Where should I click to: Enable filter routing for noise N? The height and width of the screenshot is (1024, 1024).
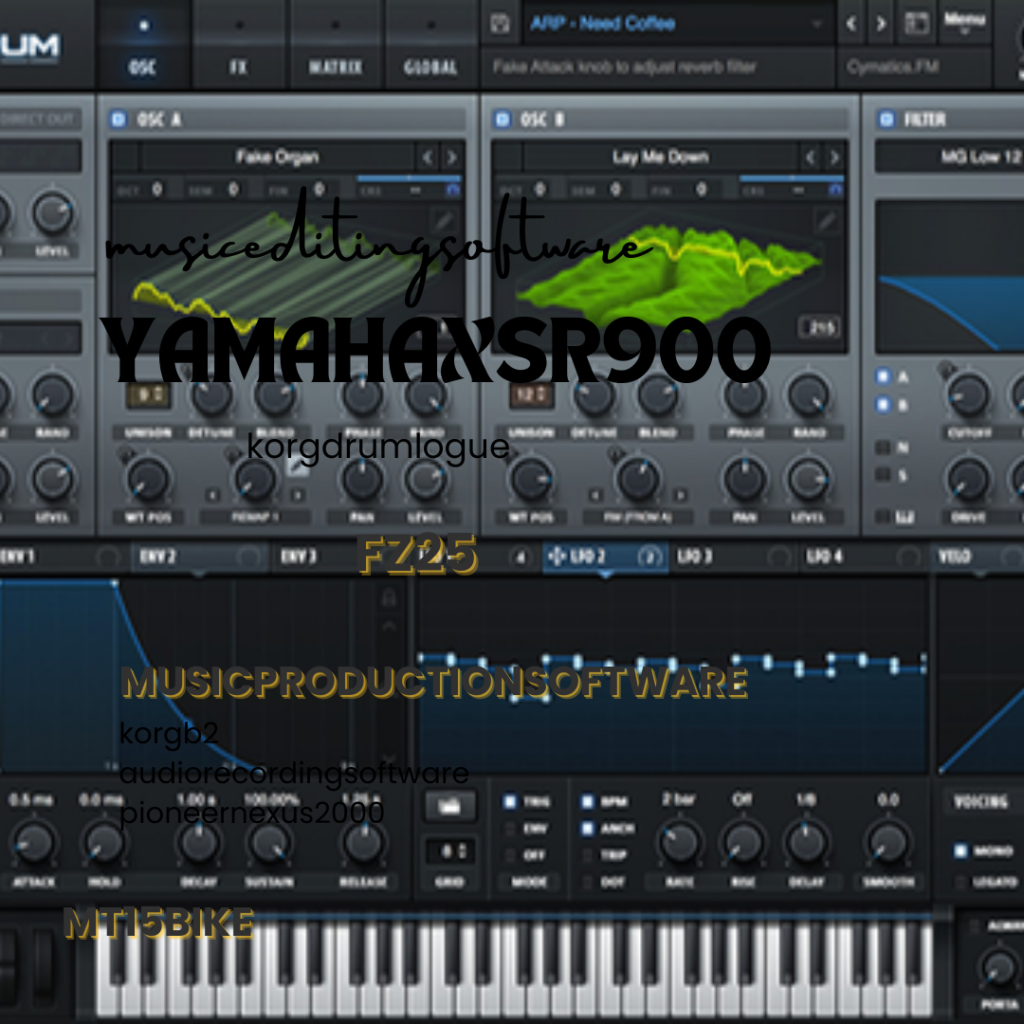tap(883, 447)
